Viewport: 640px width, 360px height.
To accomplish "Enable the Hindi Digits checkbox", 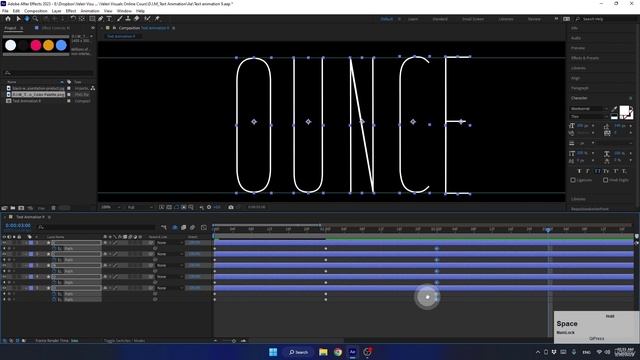I will pos(606,180).
